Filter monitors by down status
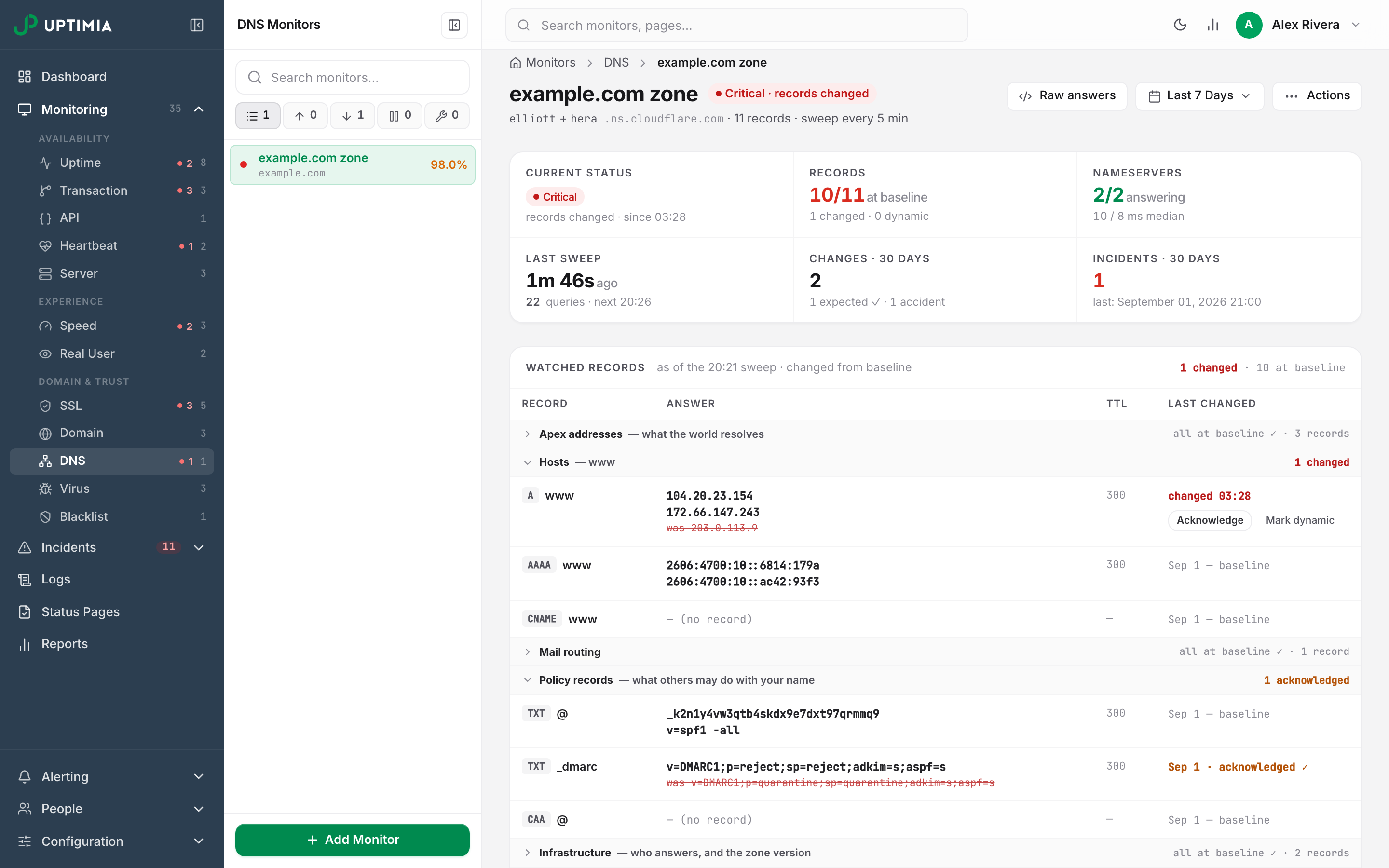The width and height of the screenshot is (1389, 868). (353, 115)
